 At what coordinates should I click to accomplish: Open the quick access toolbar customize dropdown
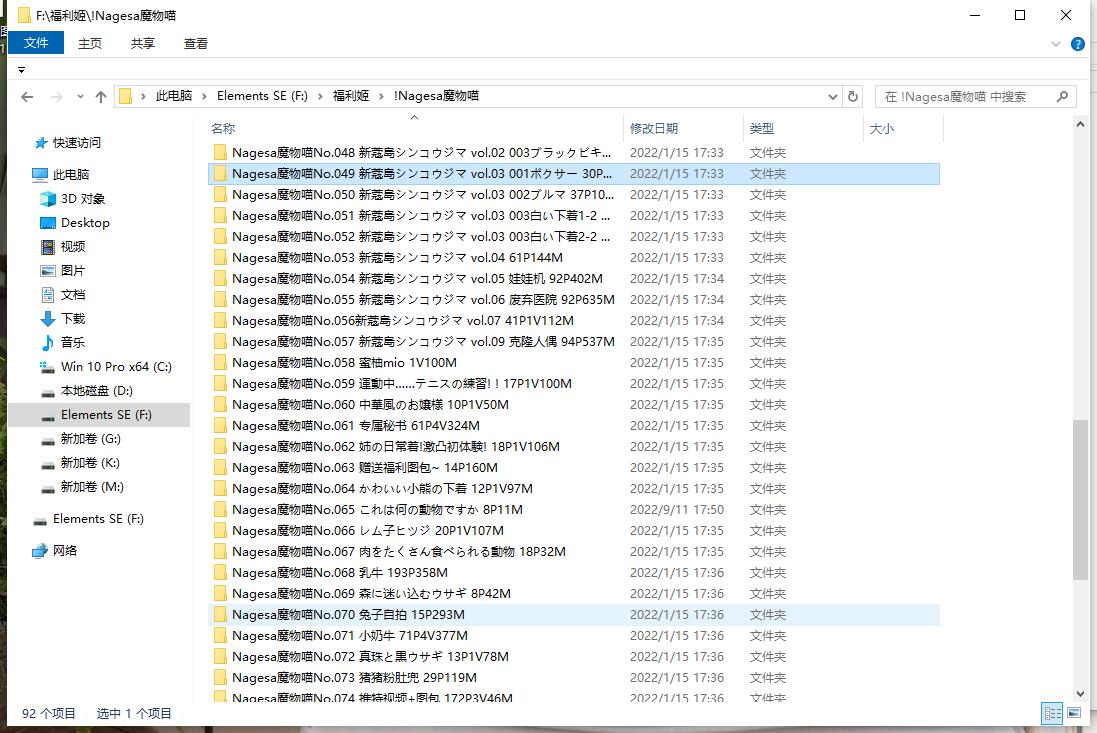(x=22, y=70)
